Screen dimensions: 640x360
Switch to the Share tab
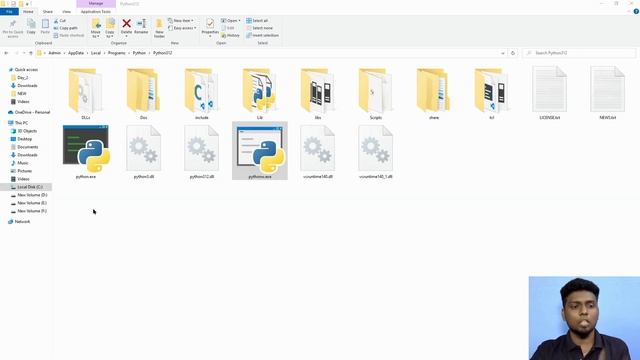48,12
